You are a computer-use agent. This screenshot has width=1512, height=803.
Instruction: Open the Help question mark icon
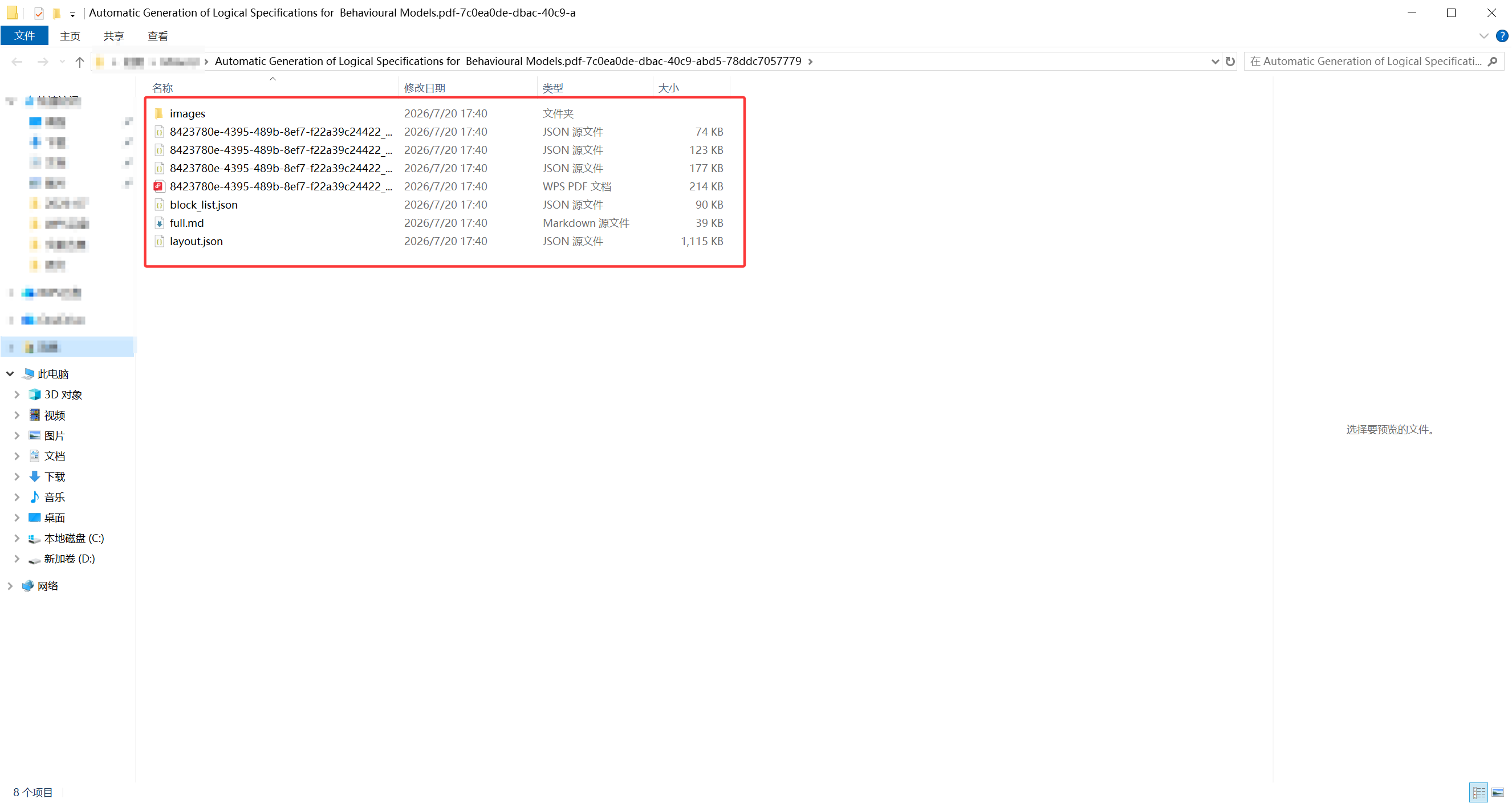[1502, 36]
